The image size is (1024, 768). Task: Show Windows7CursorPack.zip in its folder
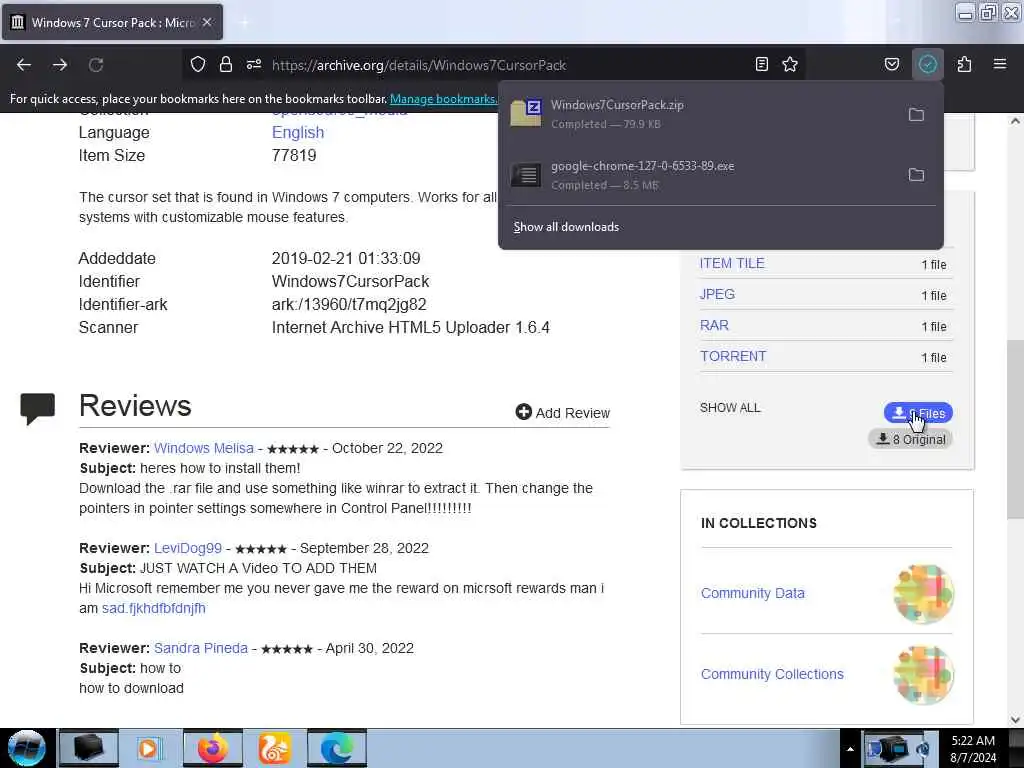tap(916, 114)
